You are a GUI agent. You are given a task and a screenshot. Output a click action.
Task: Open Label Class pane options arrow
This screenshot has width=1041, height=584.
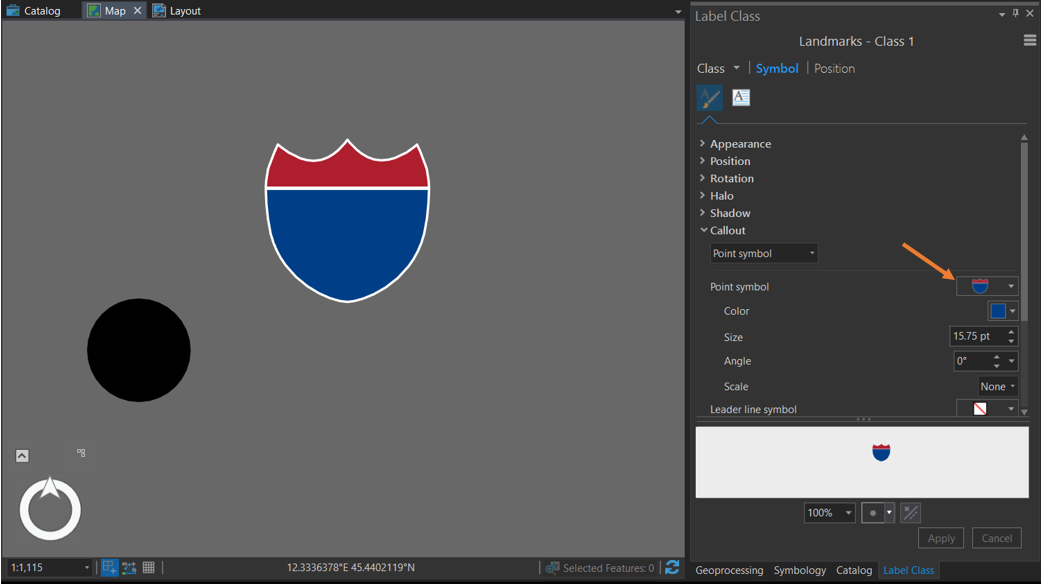(1002, 15)
